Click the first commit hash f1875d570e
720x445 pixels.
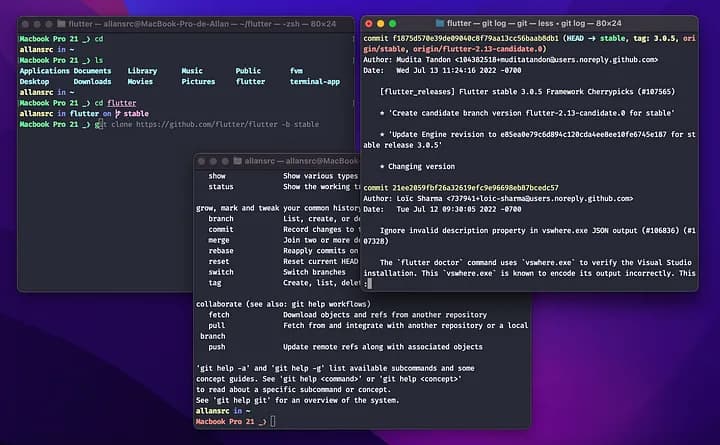pyautogui.click(x=476, y=38)
